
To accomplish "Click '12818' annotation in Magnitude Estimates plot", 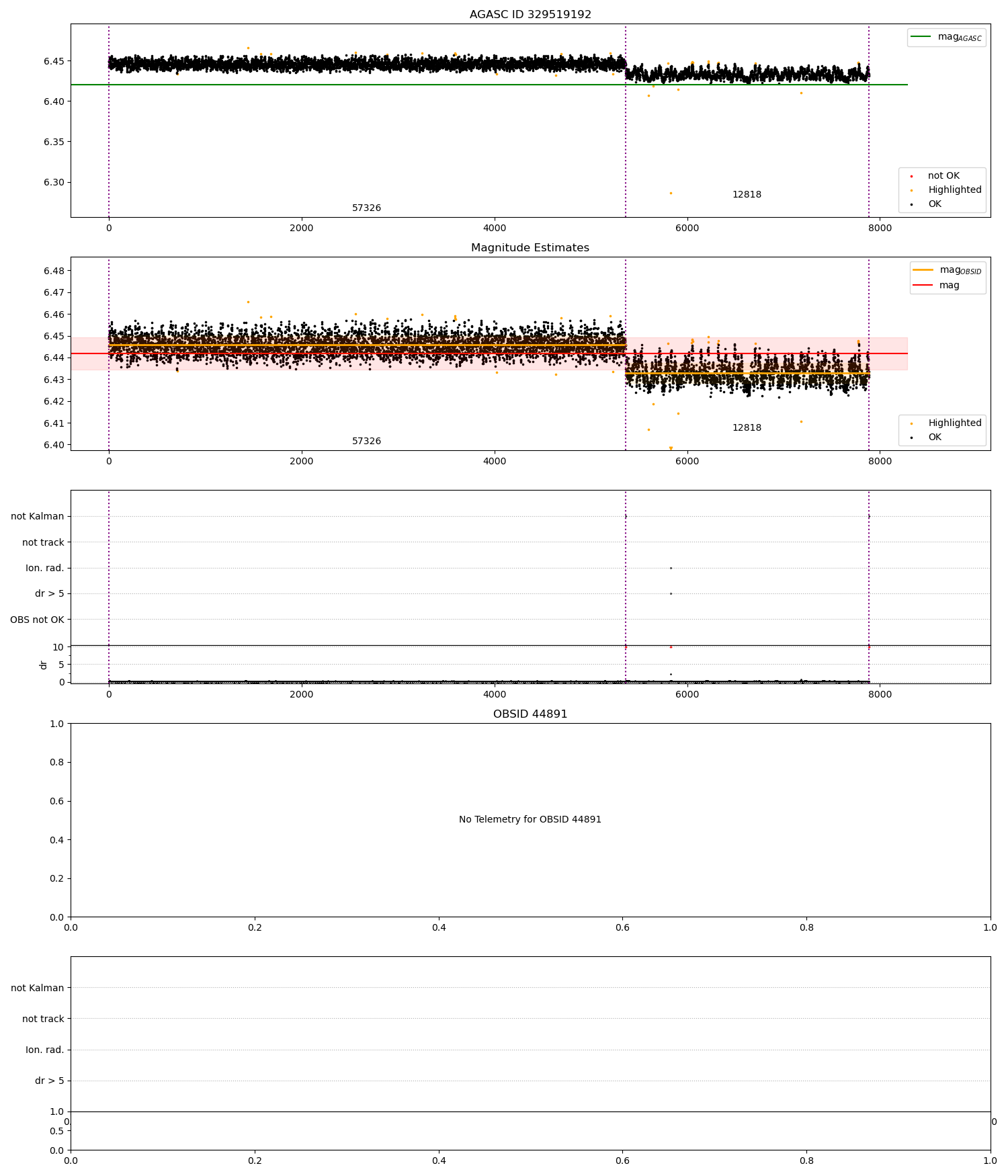I will click(x=747, y=428).
